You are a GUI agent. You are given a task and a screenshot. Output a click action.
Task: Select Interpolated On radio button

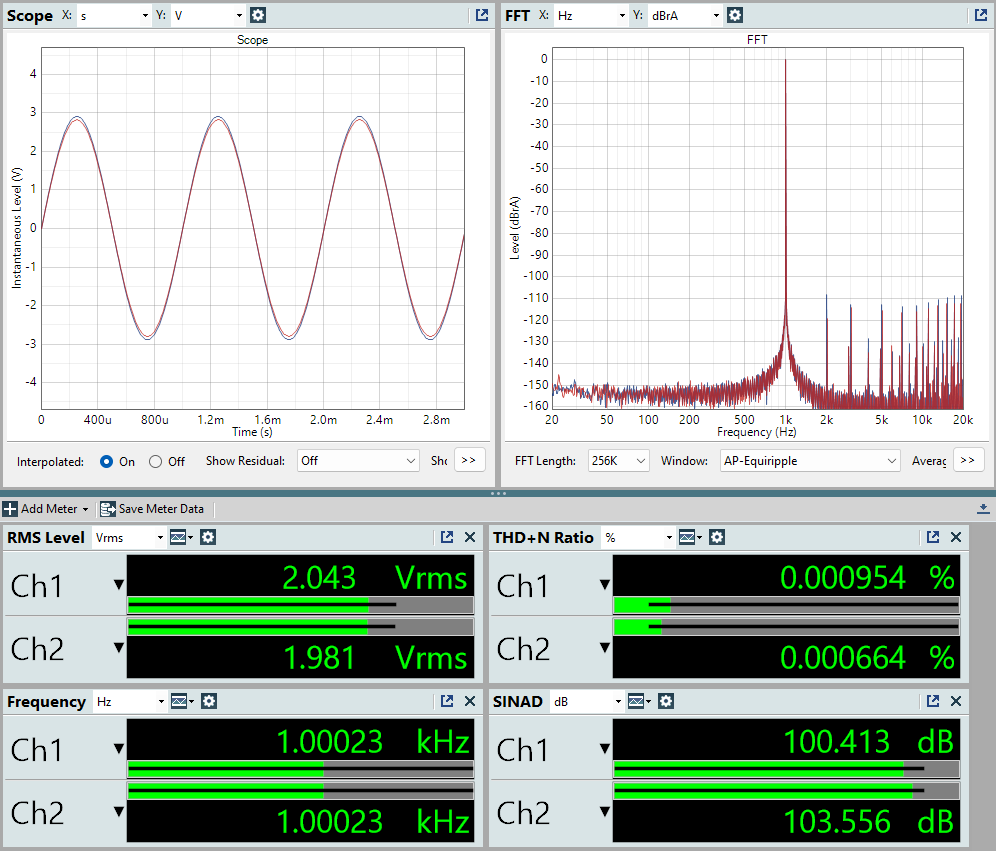[107, 462]
